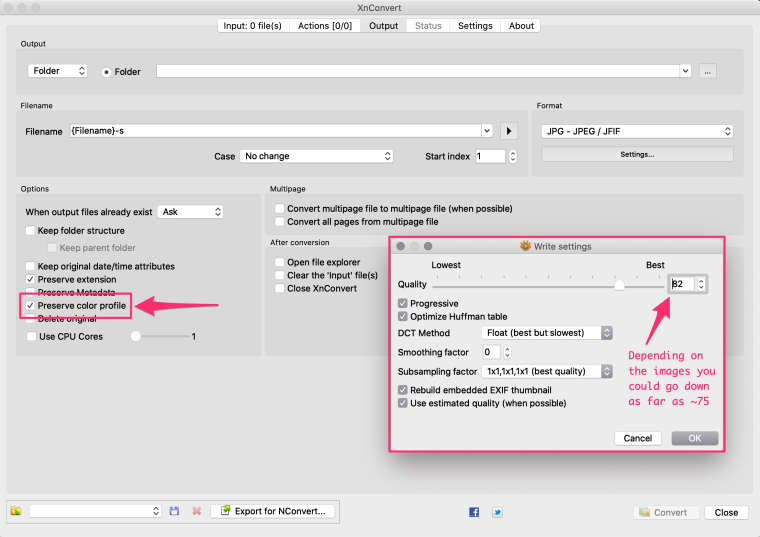Click OK in Write settings dialog
Screen dimensions: 760x537
[694, 438]
